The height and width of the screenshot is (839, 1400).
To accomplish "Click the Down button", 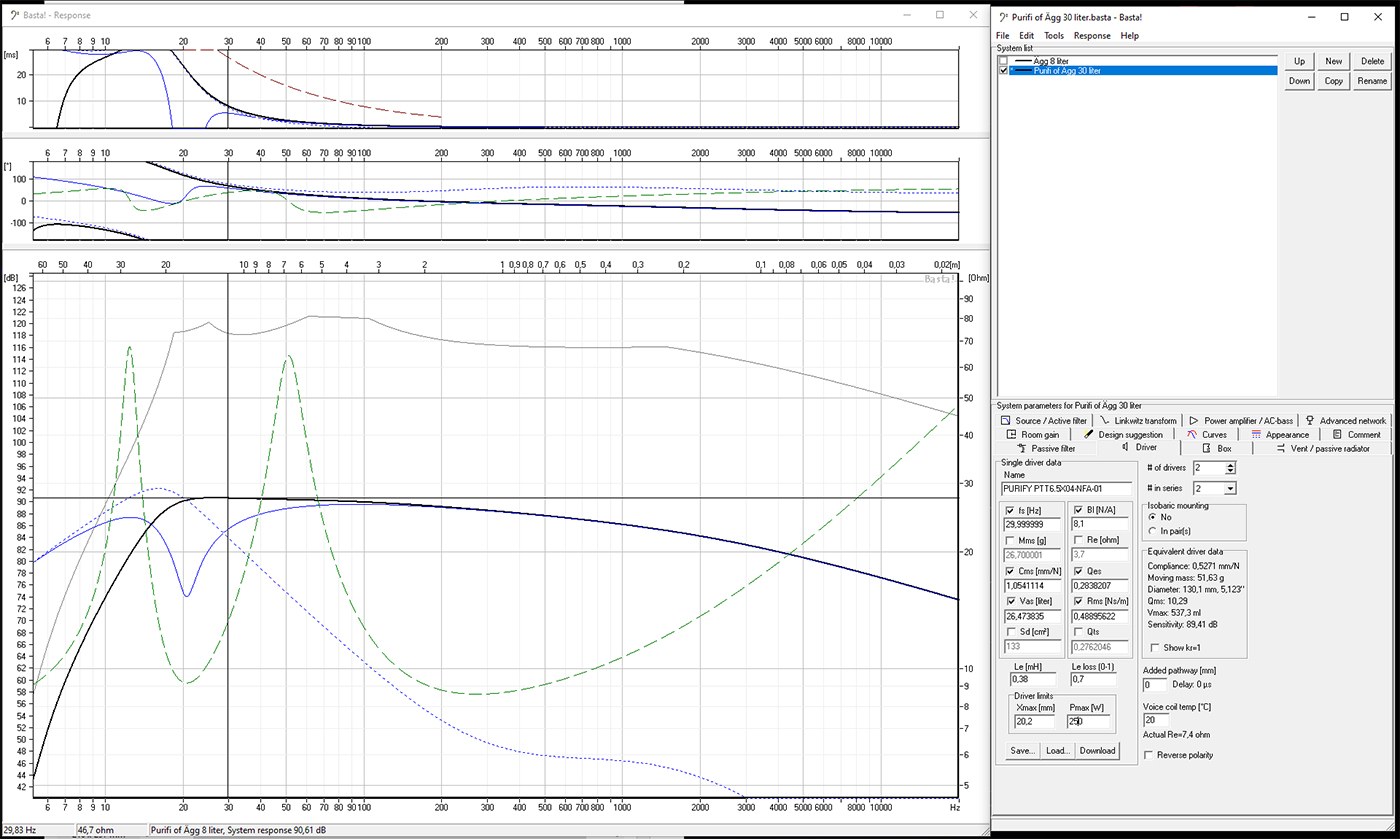I will pyautogui.click(x=1299, y=81).
